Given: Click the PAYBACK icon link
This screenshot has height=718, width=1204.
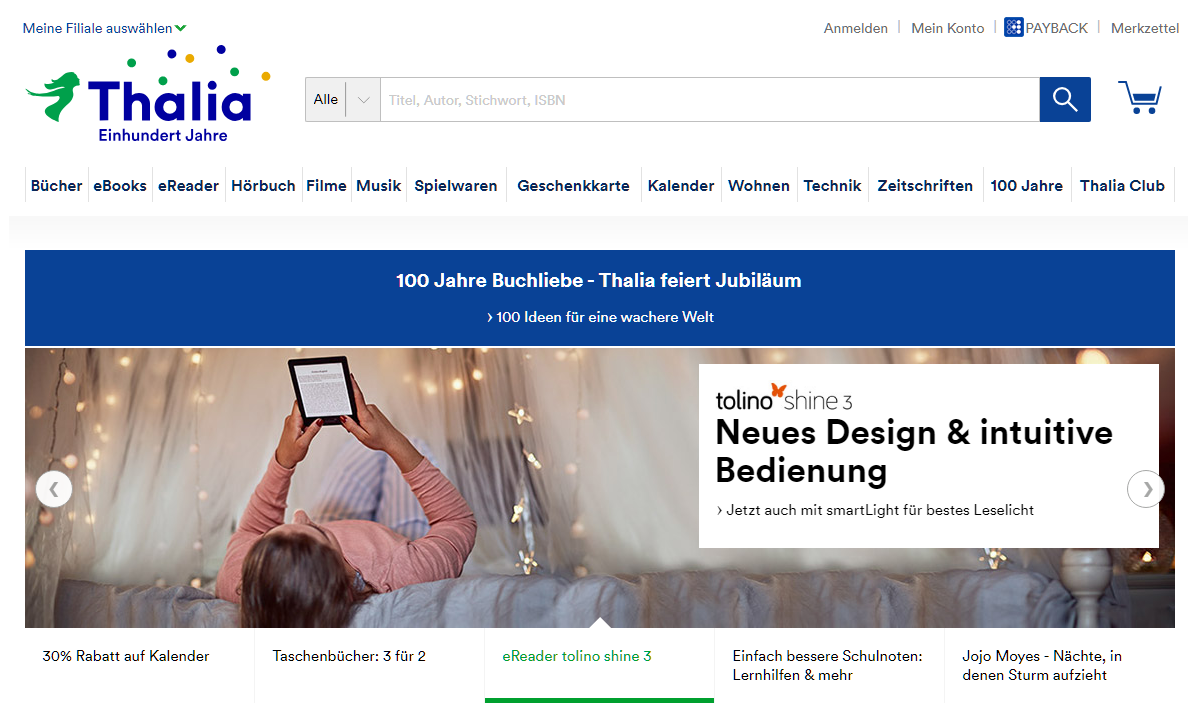Looking at the screenshot, I should pos(1045,28).
